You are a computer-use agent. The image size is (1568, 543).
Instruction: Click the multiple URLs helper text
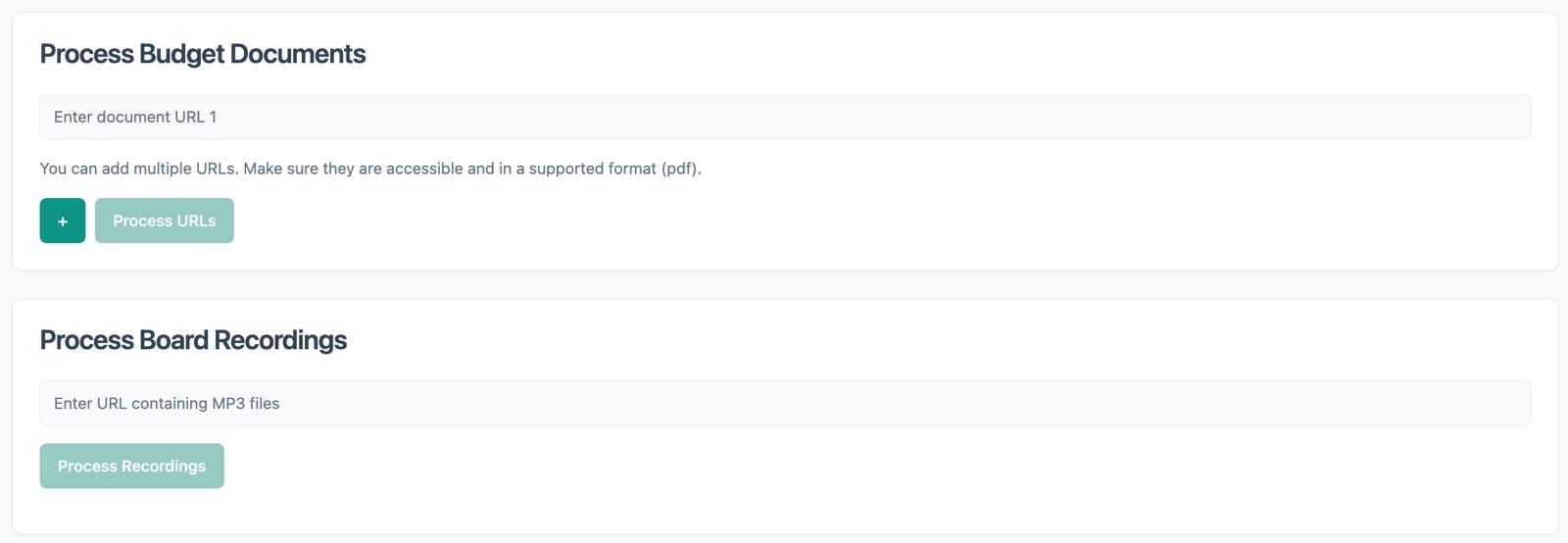click(370, 169)
